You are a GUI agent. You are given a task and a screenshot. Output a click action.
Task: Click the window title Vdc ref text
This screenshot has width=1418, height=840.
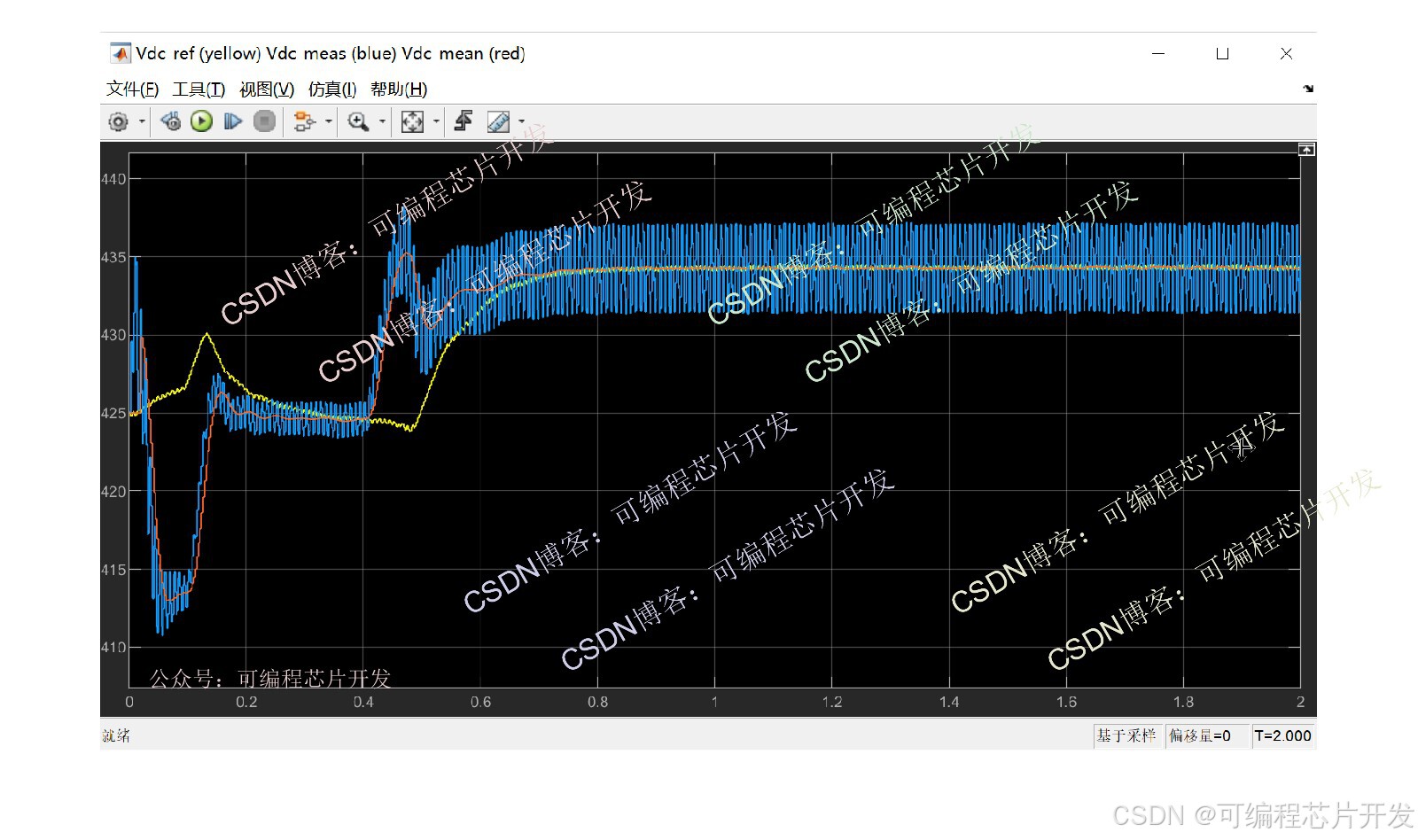331,54
